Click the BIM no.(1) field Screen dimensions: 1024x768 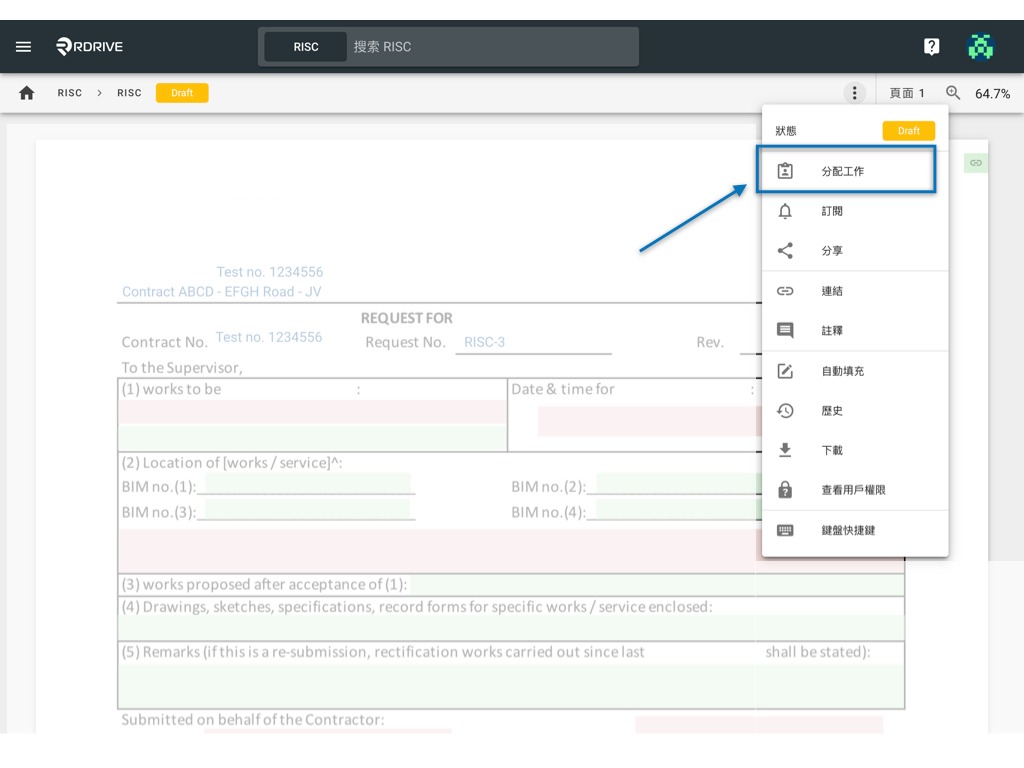click(308, 484)
